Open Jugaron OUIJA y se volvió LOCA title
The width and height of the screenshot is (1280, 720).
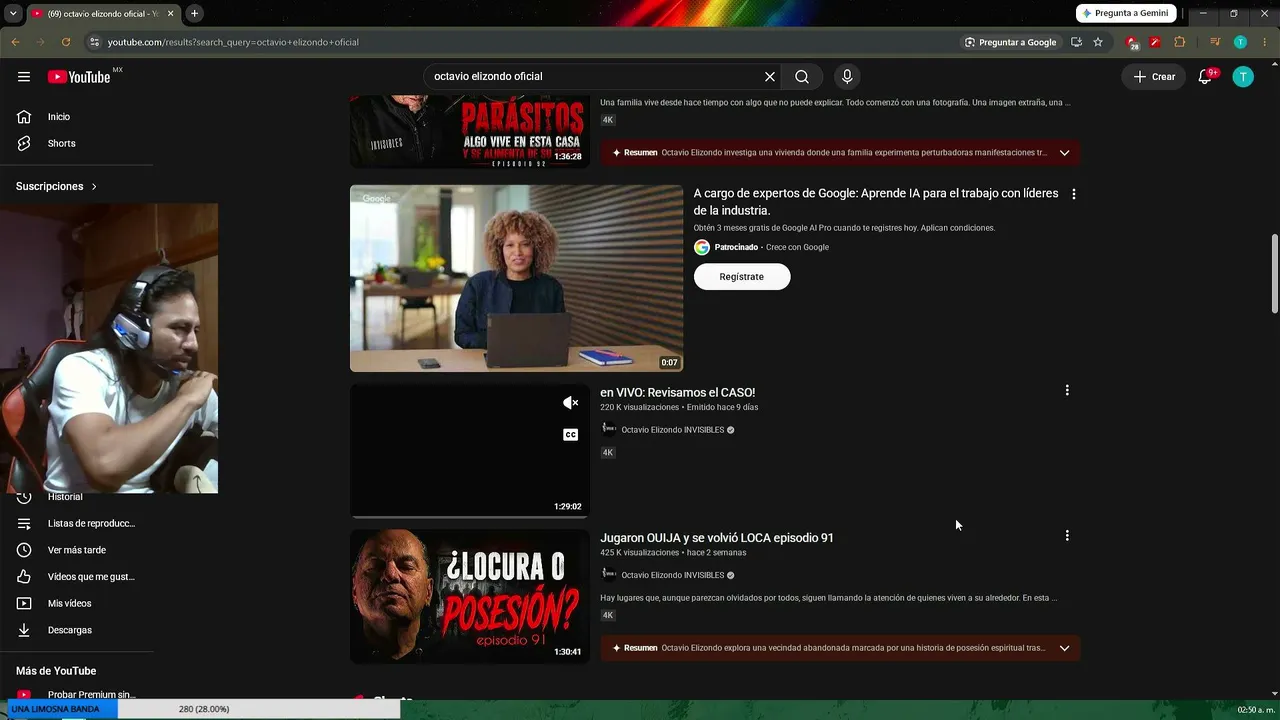coord(717,538)
